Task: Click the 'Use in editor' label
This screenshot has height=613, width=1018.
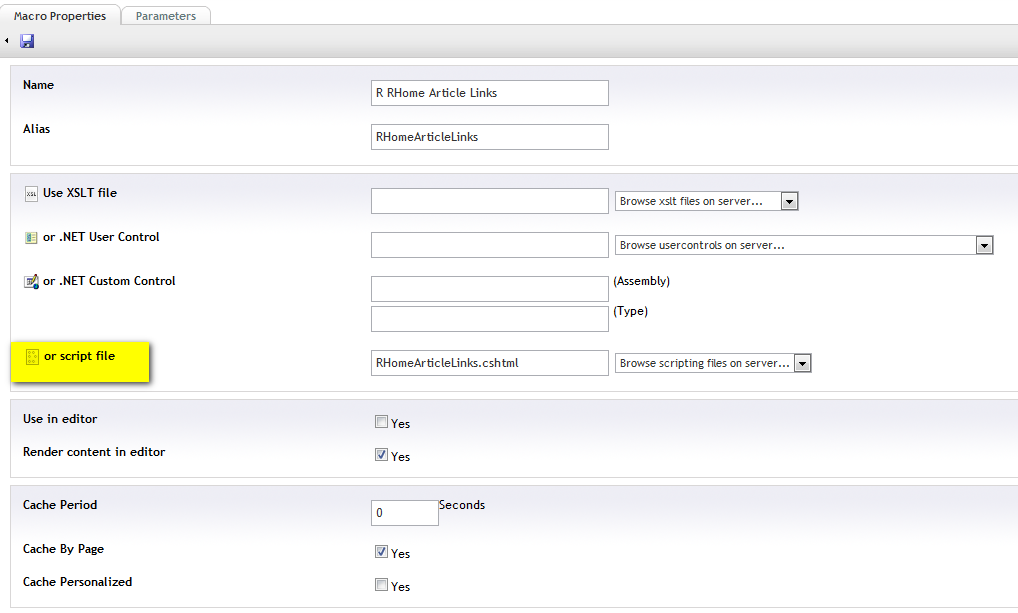Action: point(60,419)
